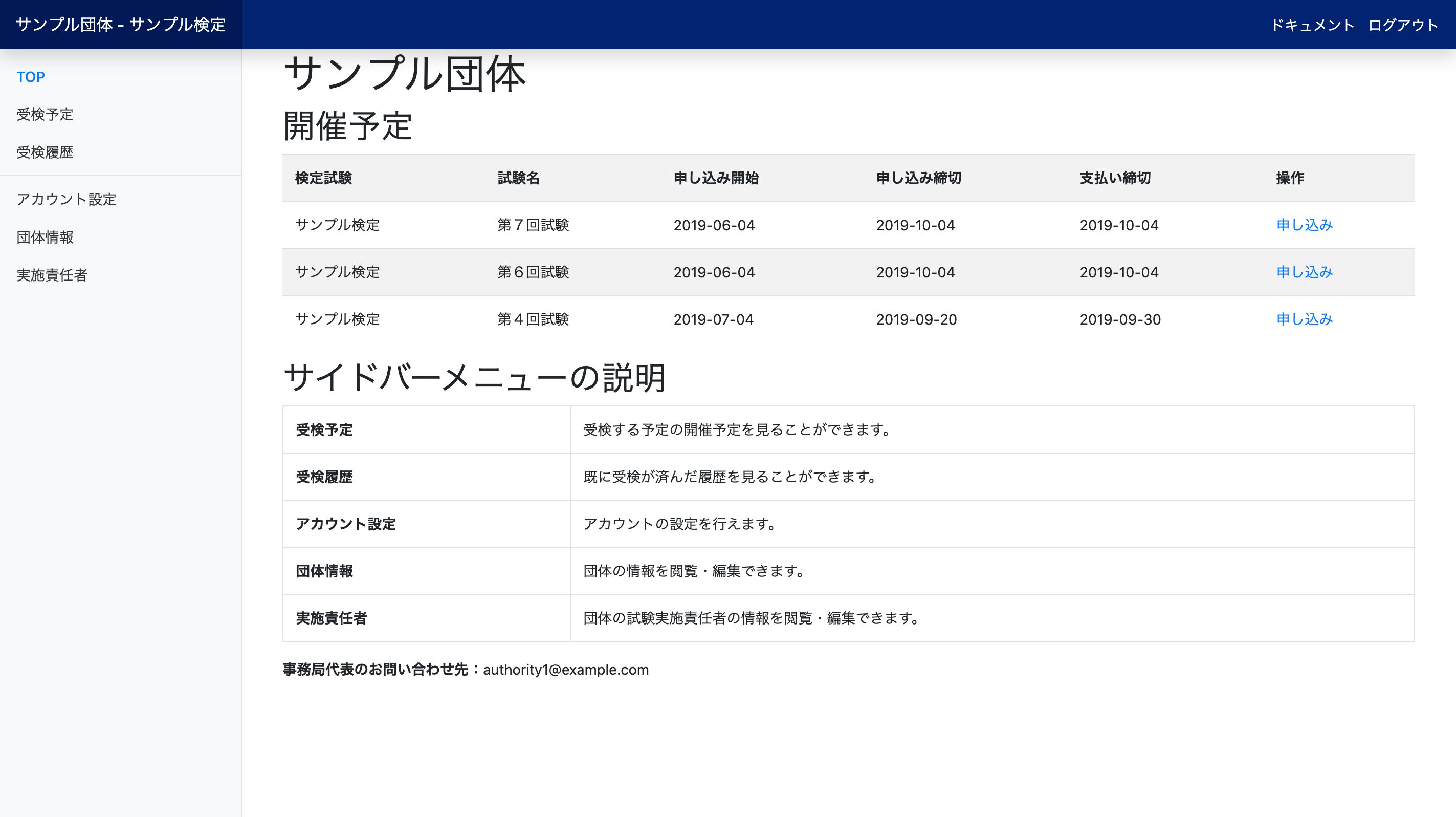Click description 既に受検が済んだ履歴を見ることができます。
Viewport: 1456px width, 817px height.
730,477
